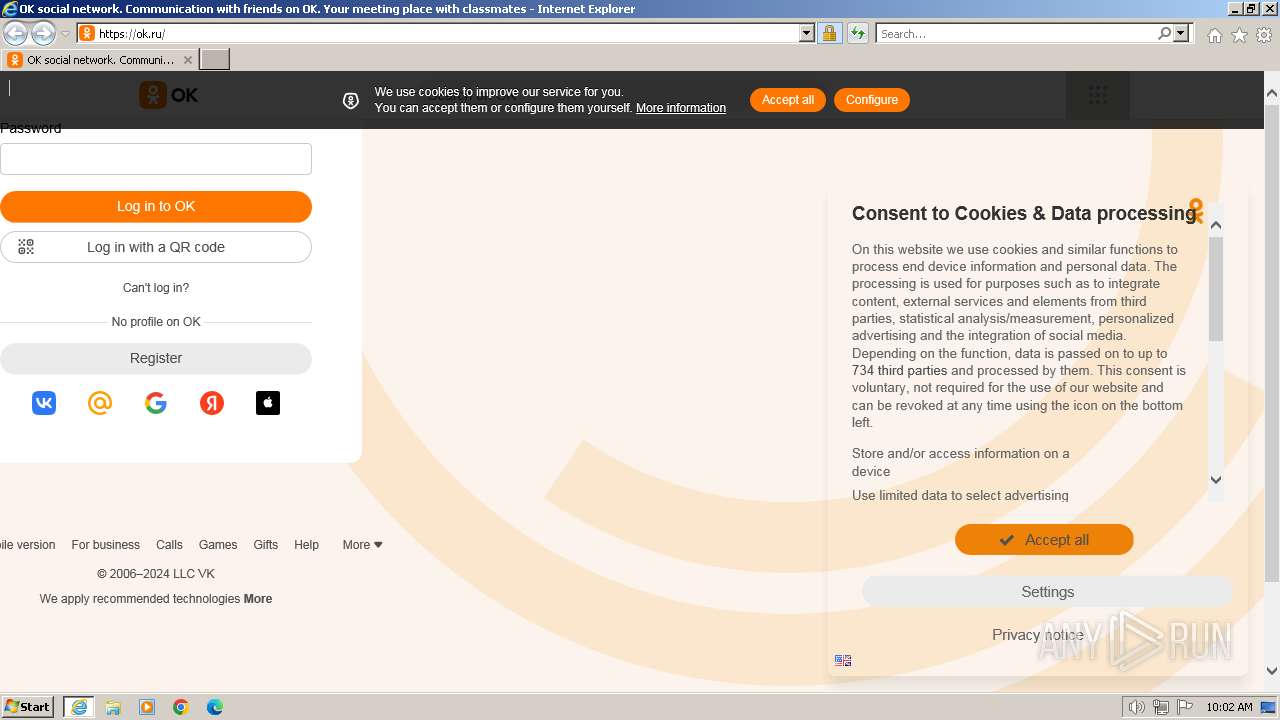
Task: Log in with the VK icon
Action: coord(44,403)
